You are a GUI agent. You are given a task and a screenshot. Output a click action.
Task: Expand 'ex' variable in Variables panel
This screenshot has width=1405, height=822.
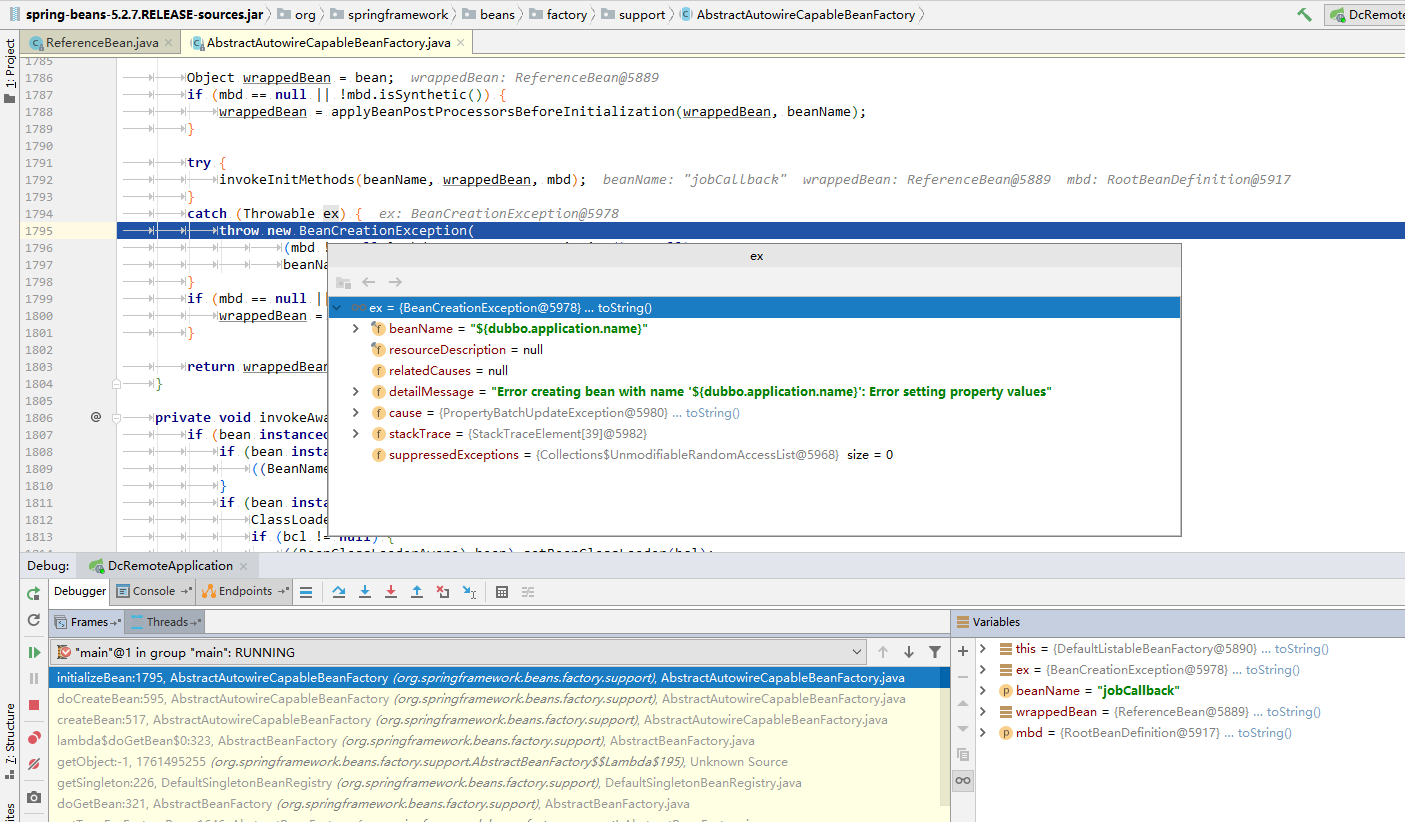coord(983,670)
